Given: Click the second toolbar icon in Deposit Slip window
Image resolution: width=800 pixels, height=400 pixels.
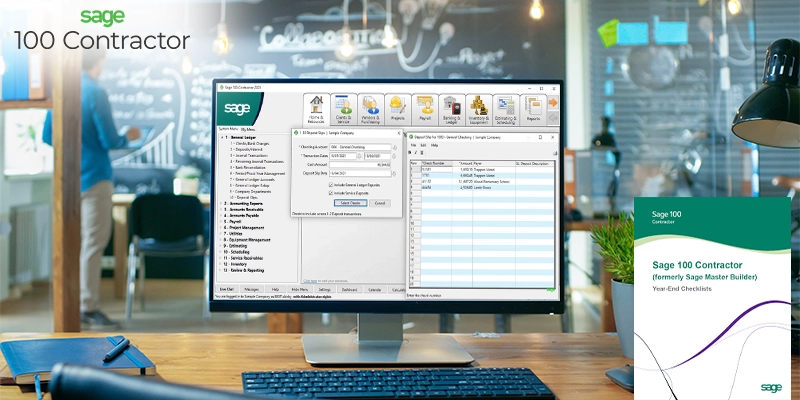Looking at the screenshot, I should pos(415,153).
